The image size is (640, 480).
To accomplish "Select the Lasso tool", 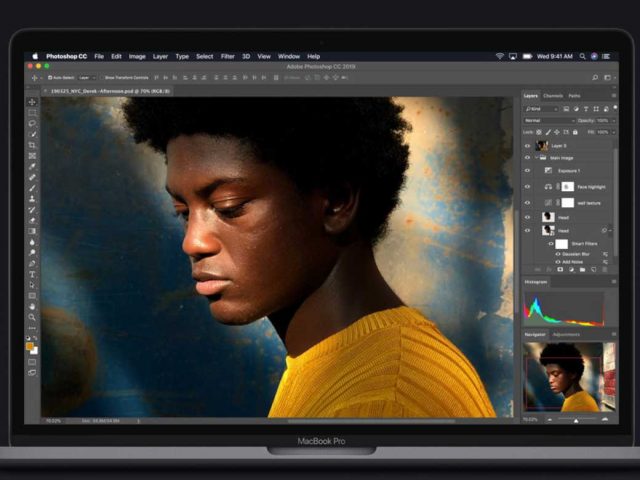I will pos(32,124).
